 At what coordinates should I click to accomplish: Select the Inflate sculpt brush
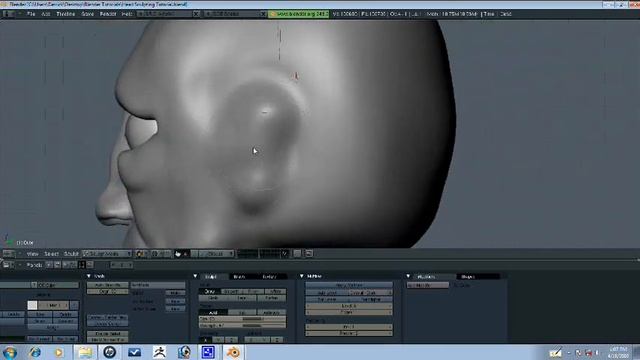coord(276,291)
